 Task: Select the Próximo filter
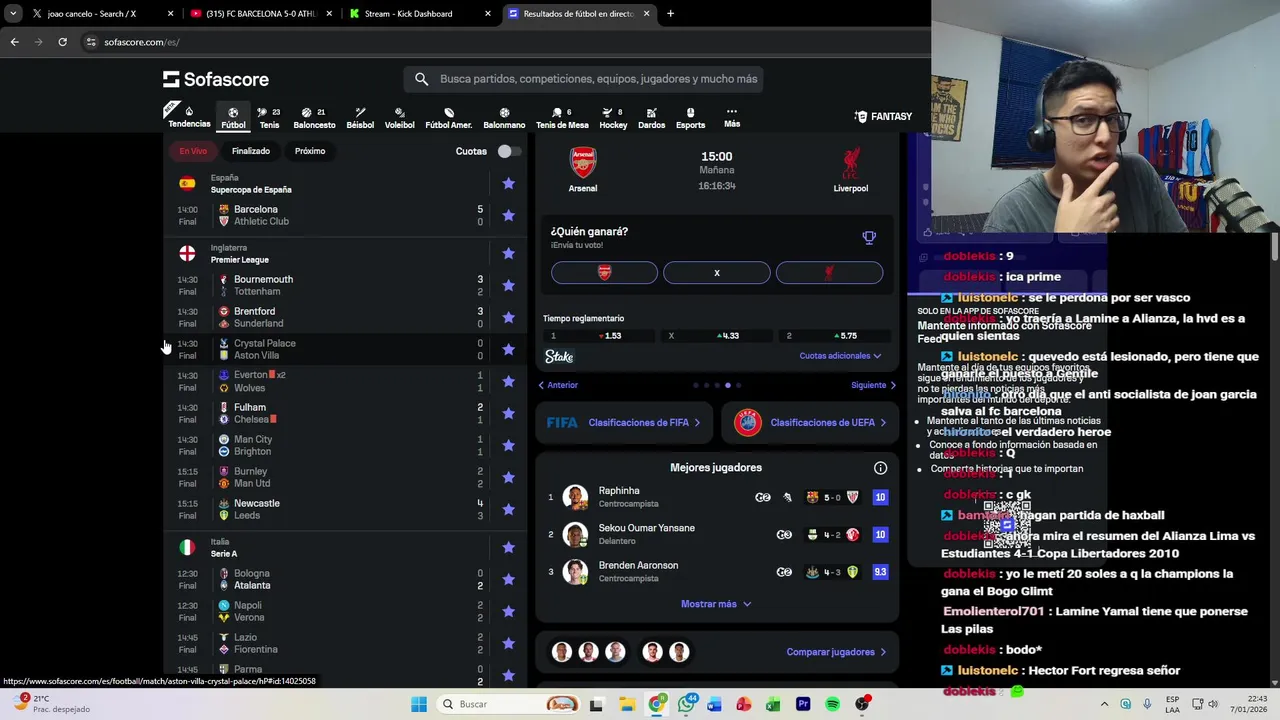point(310,151)
